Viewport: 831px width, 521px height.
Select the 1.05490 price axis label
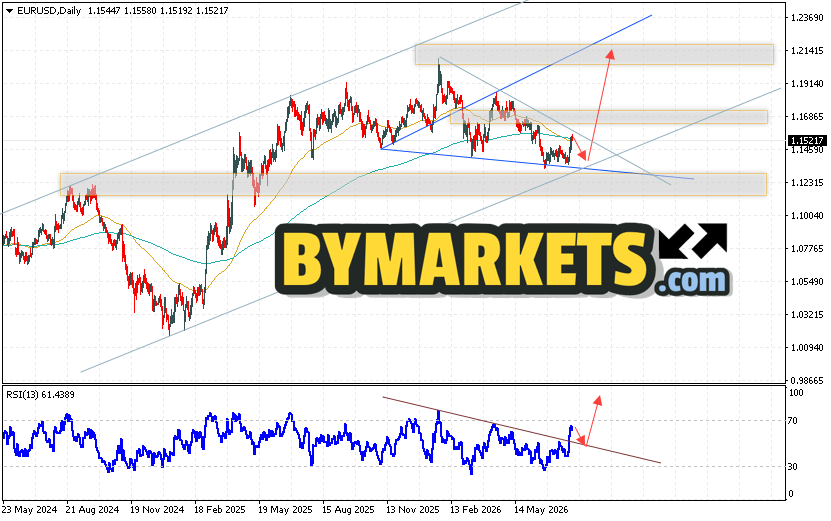pos(807,282)
